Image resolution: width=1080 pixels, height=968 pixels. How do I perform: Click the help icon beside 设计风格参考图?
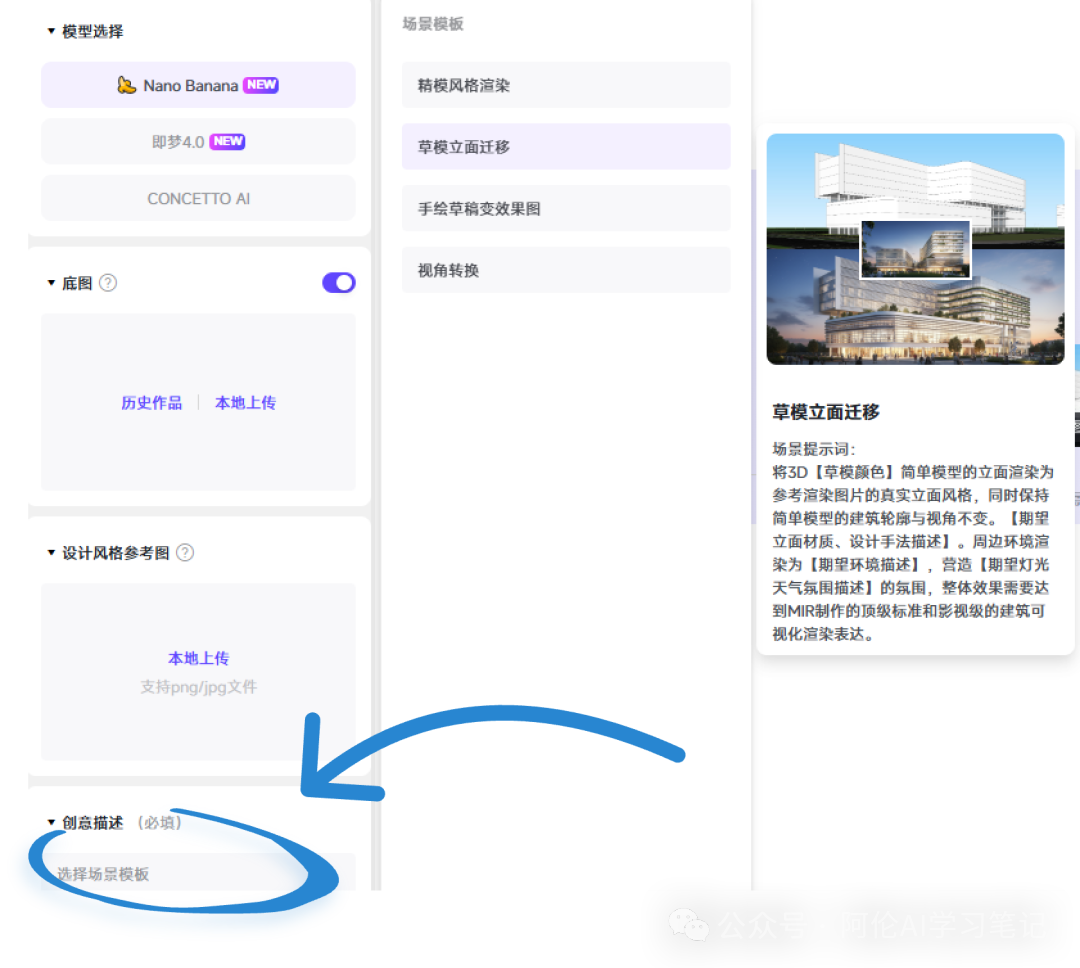(x=185, y=553)
